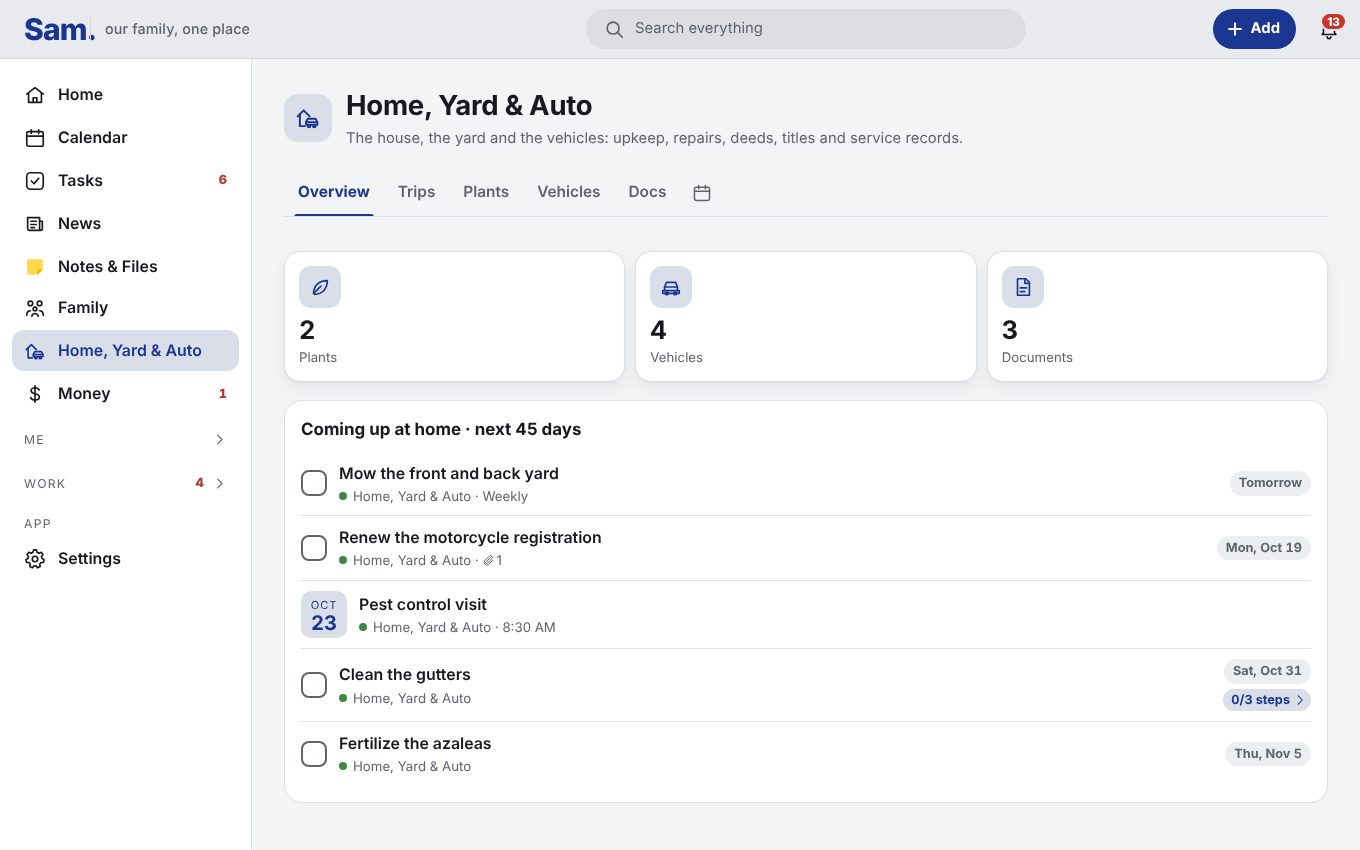Check off Renew the motorcycle registration
The image size is (1360, 850).
click(x=314, y=548)
